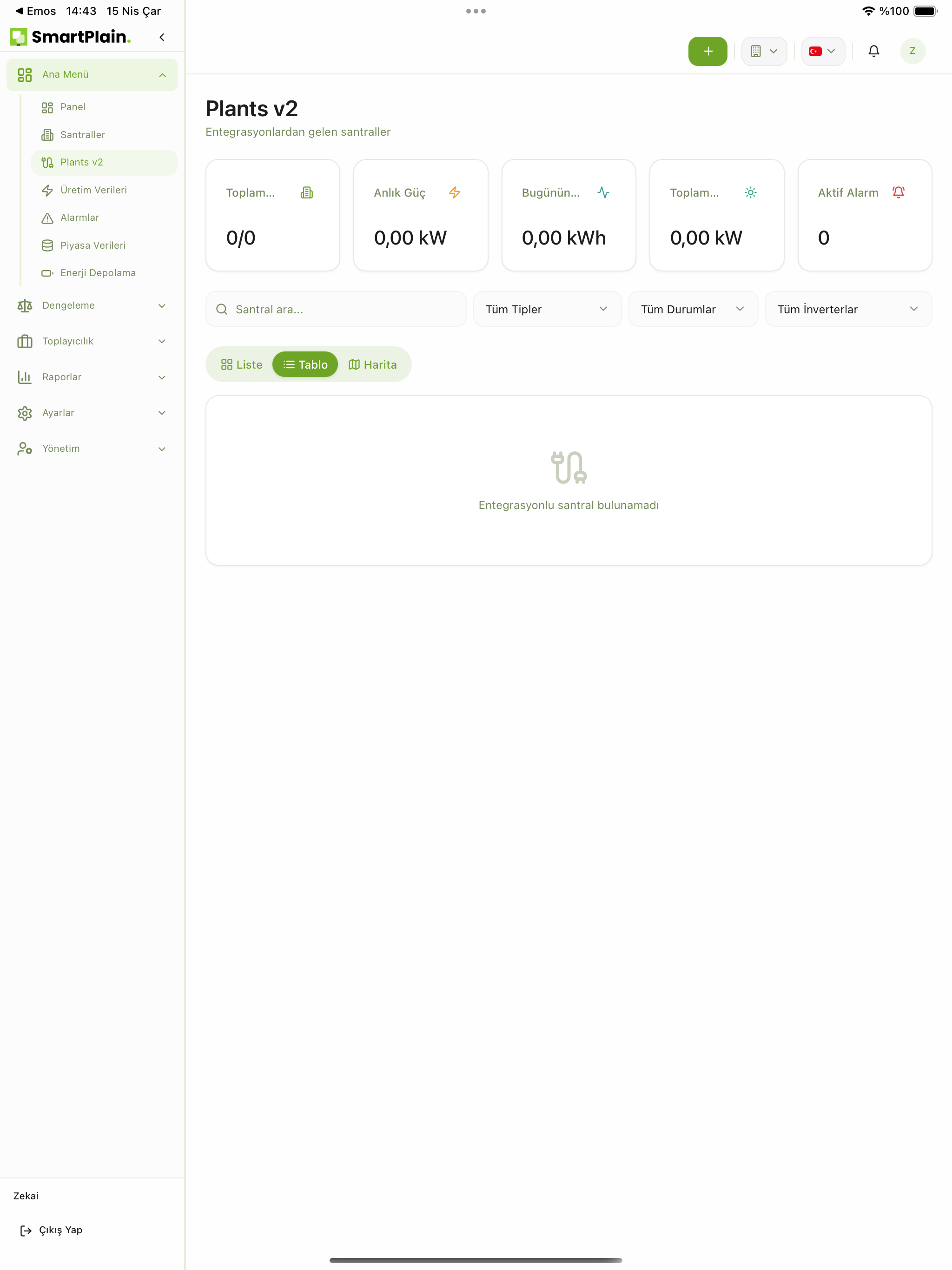Tap the battery indicator in status bar
Screen dimensions: 952x1270
click(x=925, y=11)
